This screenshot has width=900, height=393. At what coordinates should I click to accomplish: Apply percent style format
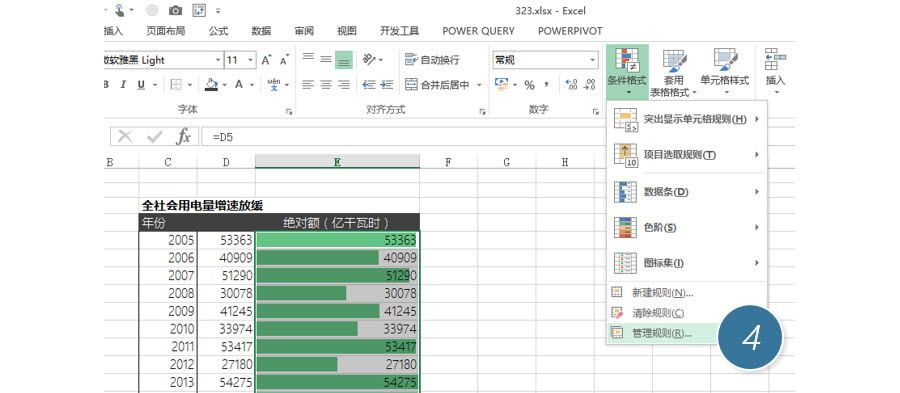(529, 85)
